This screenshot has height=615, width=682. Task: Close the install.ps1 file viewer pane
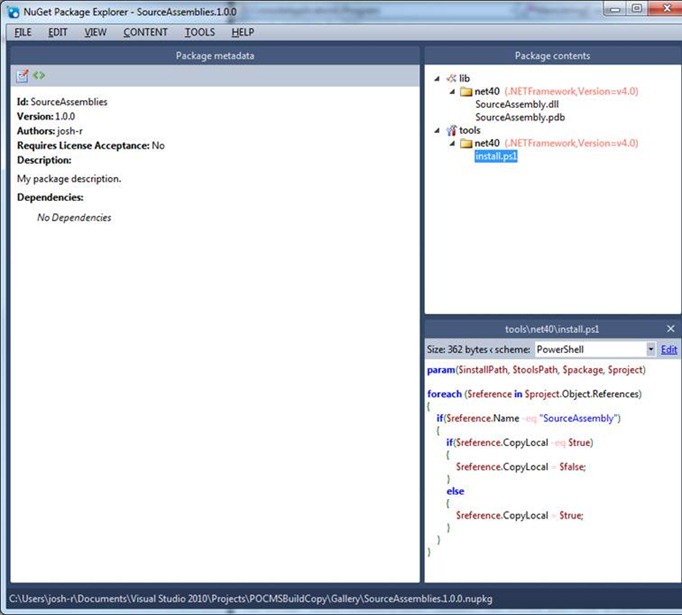pyautogui.click(x=671, y=329)
